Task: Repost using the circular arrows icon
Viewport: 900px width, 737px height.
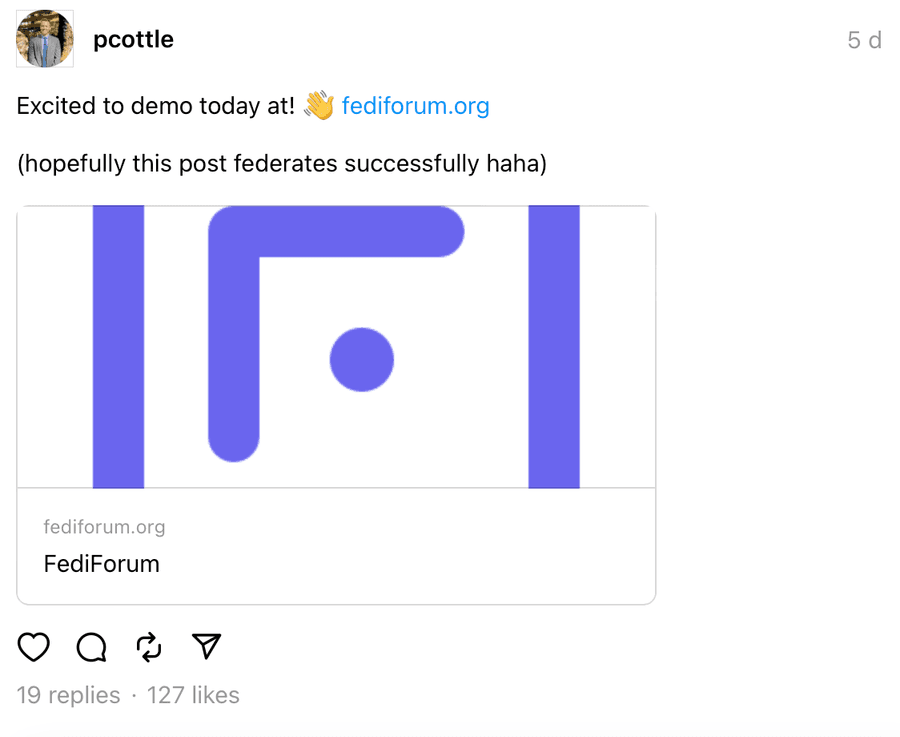Action: tap(149, 647)
